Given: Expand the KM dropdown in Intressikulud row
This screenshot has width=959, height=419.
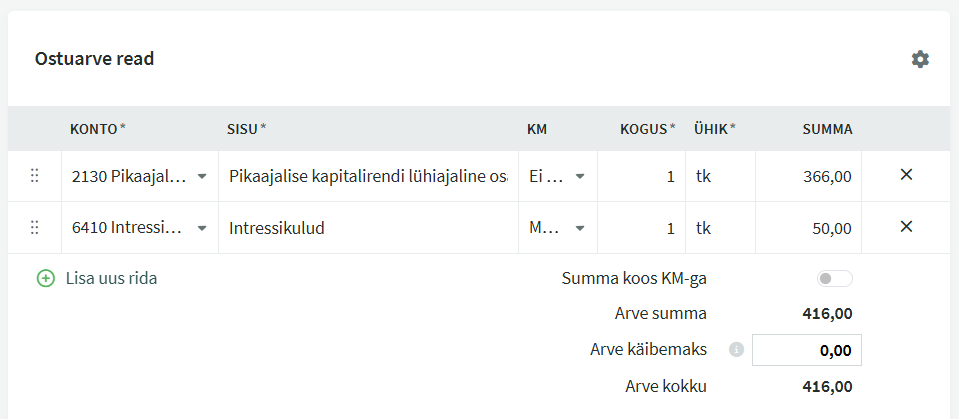Looking at the screenshot, I should click(x=558, y=228).
